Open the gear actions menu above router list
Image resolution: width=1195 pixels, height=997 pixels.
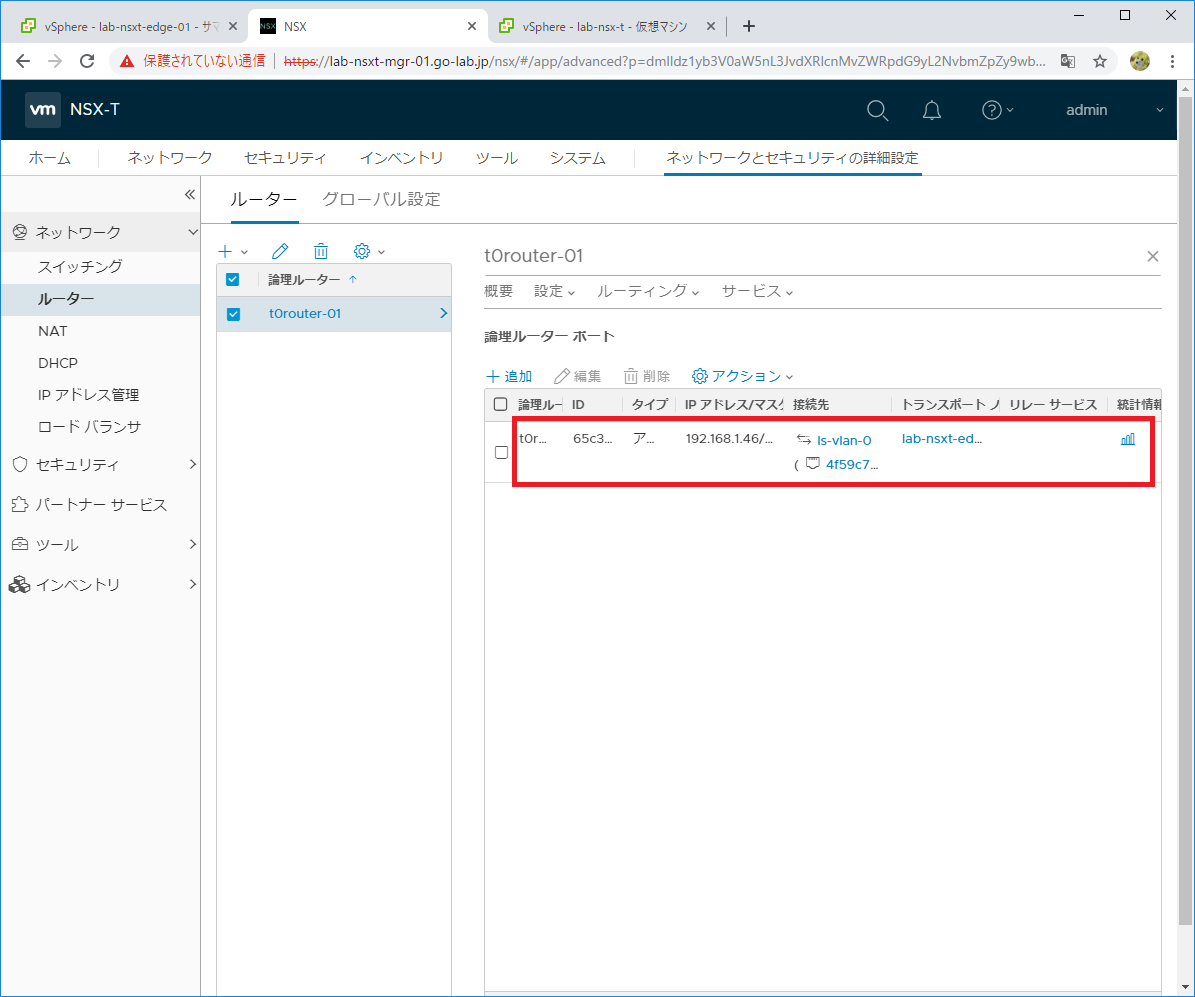[x=369, y=251]
